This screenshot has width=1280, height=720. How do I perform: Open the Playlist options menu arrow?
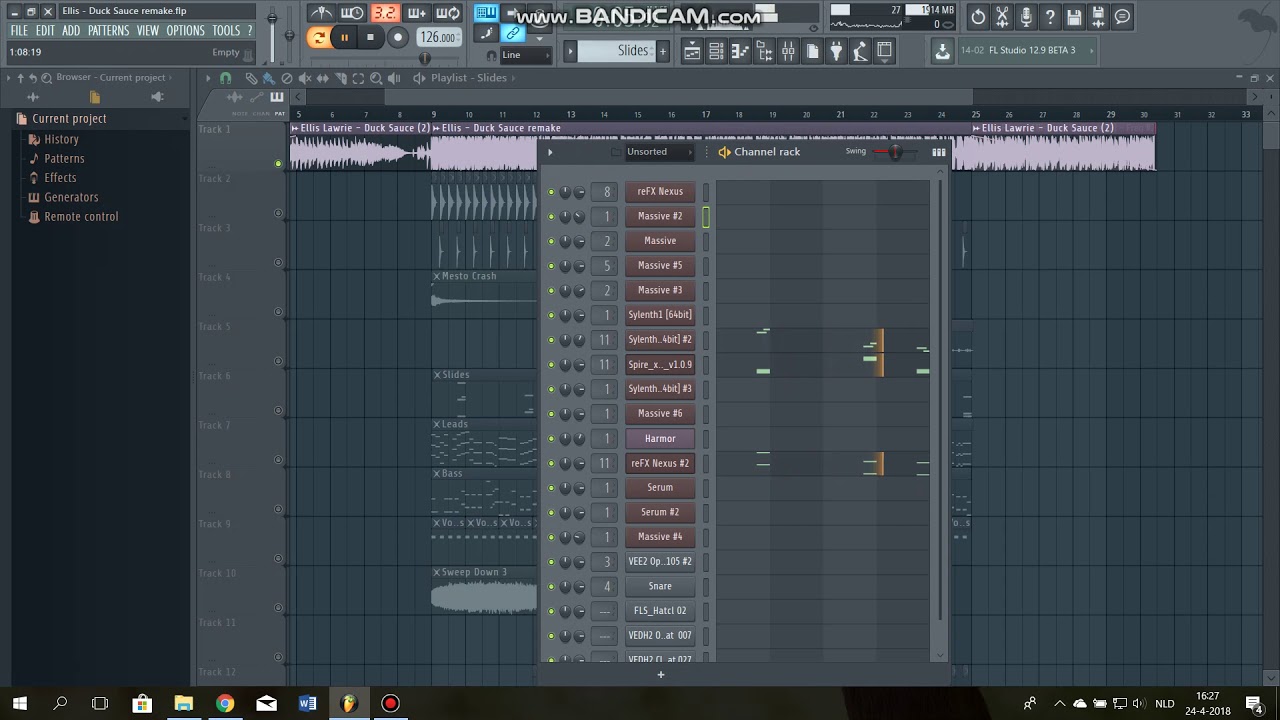pos(208,78)
